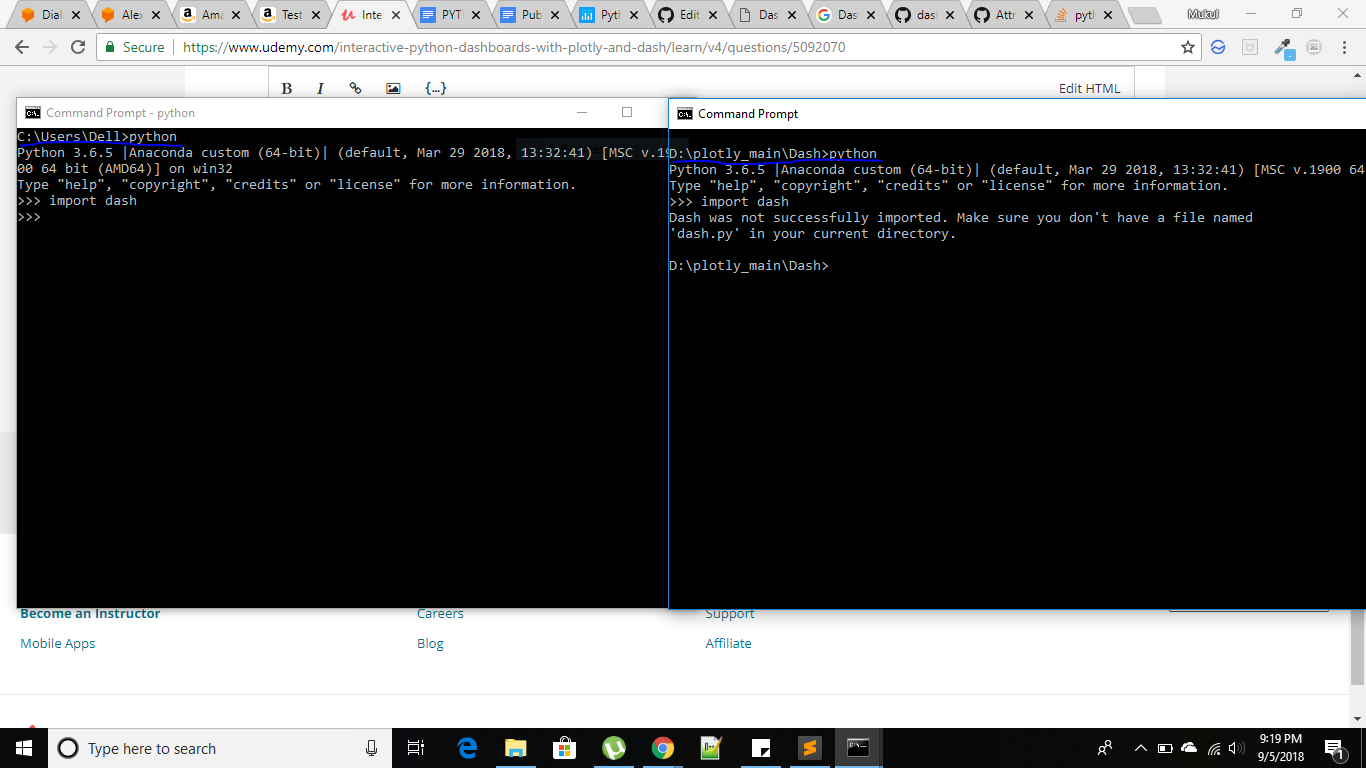Click the Edit HTML button
The width and height of the screenshot is (1366, 768).
click(1089, 88)
